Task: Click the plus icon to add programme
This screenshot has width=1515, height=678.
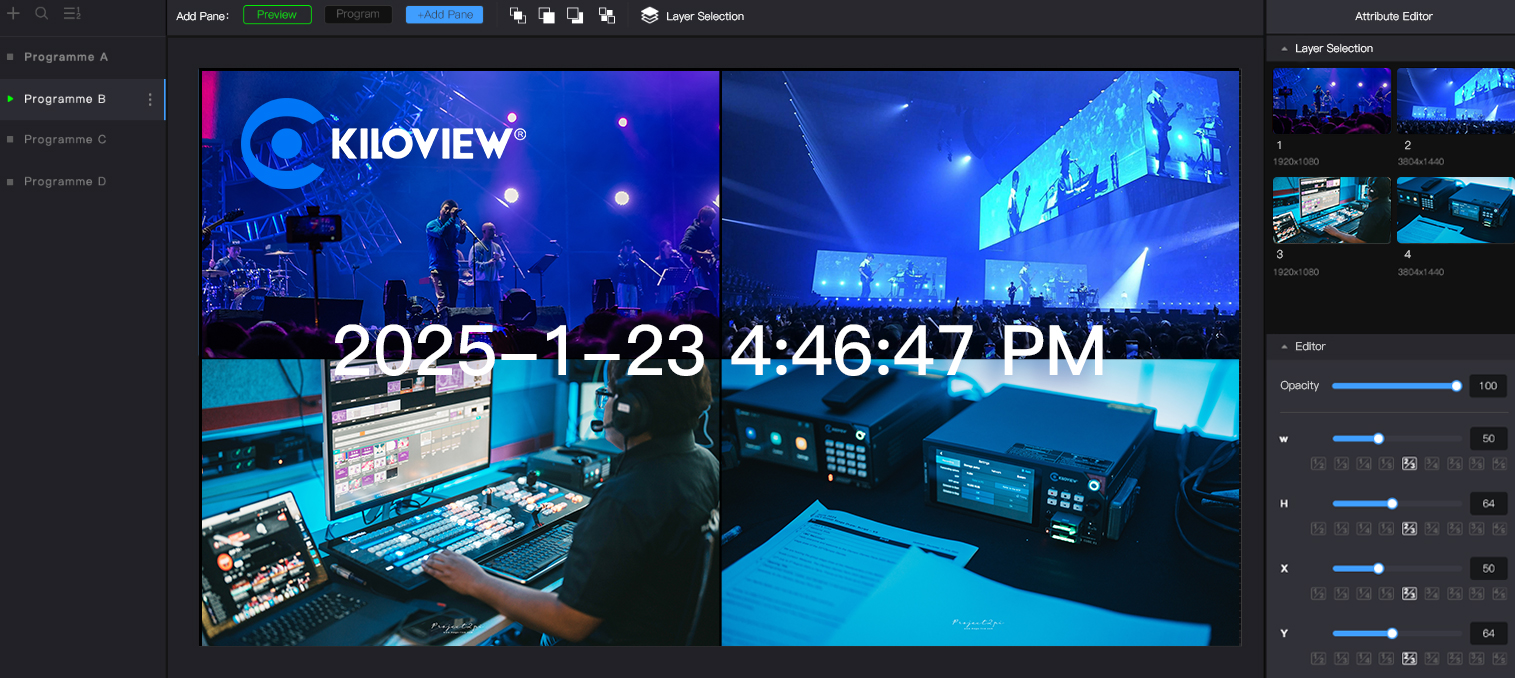Action: (13, 13)
